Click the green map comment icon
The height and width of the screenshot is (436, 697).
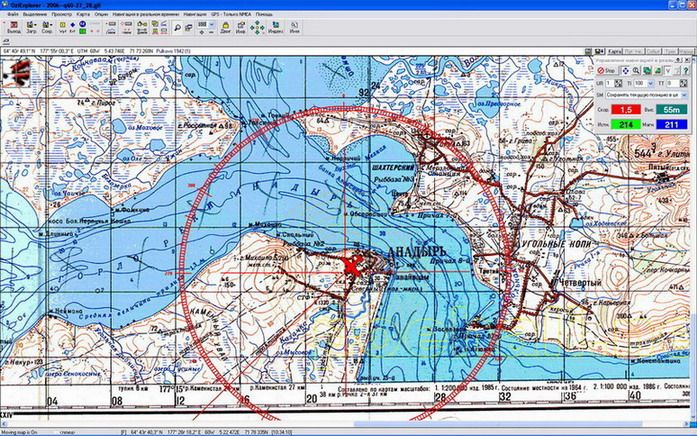click(83, 31)
